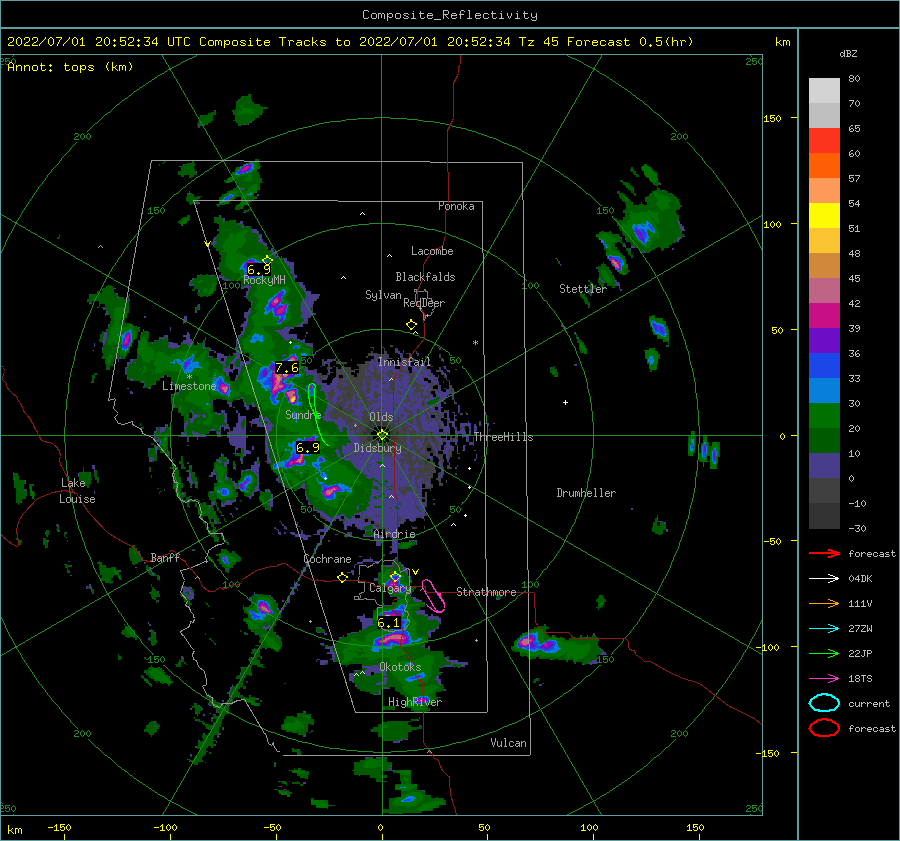Click the magenta 18TS arrow legend icon

click(824, 679)
